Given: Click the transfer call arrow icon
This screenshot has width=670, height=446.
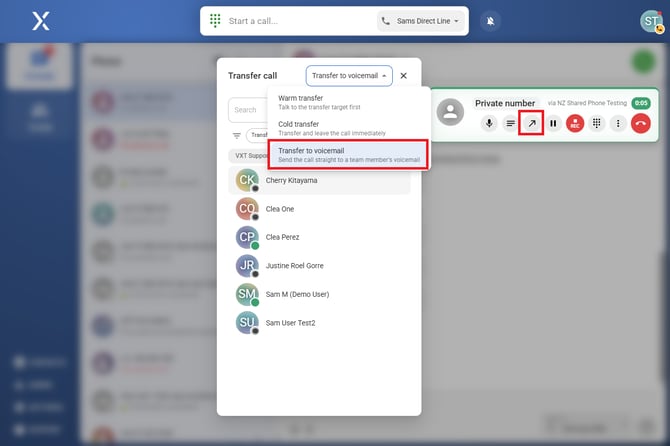Looking at the screenshot, I should pyautogui.click(x=532, y=123).
